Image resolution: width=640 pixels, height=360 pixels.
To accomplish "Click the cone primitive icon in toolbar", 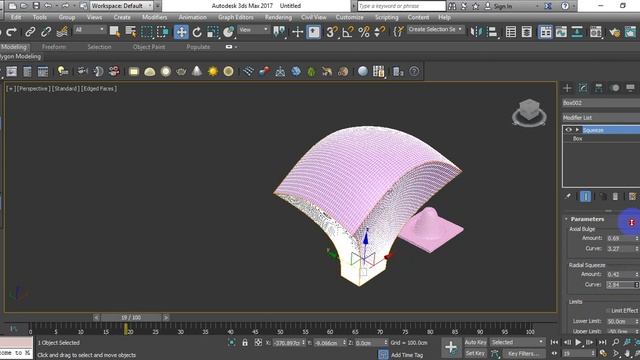I will [197, 71].
